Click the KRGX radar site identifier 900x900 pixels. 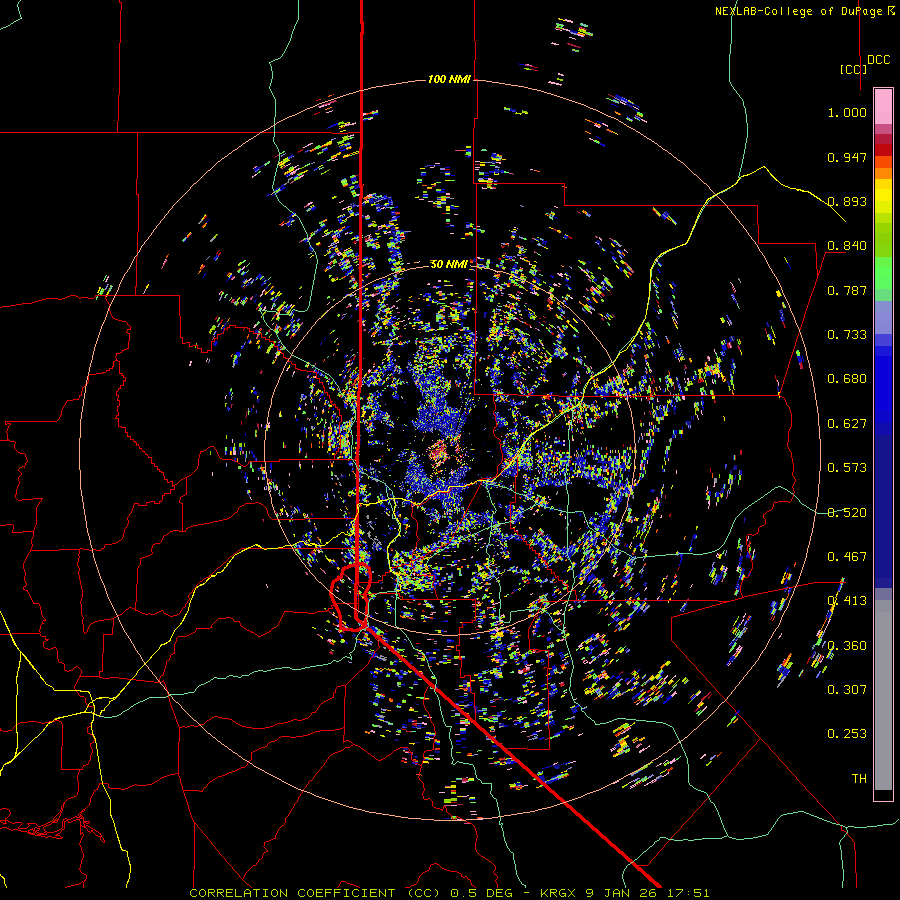[557, 893]
